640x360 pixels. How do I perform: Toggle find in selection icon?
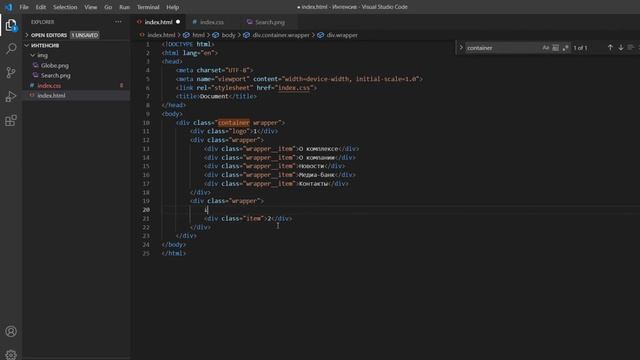coord(631,48)
